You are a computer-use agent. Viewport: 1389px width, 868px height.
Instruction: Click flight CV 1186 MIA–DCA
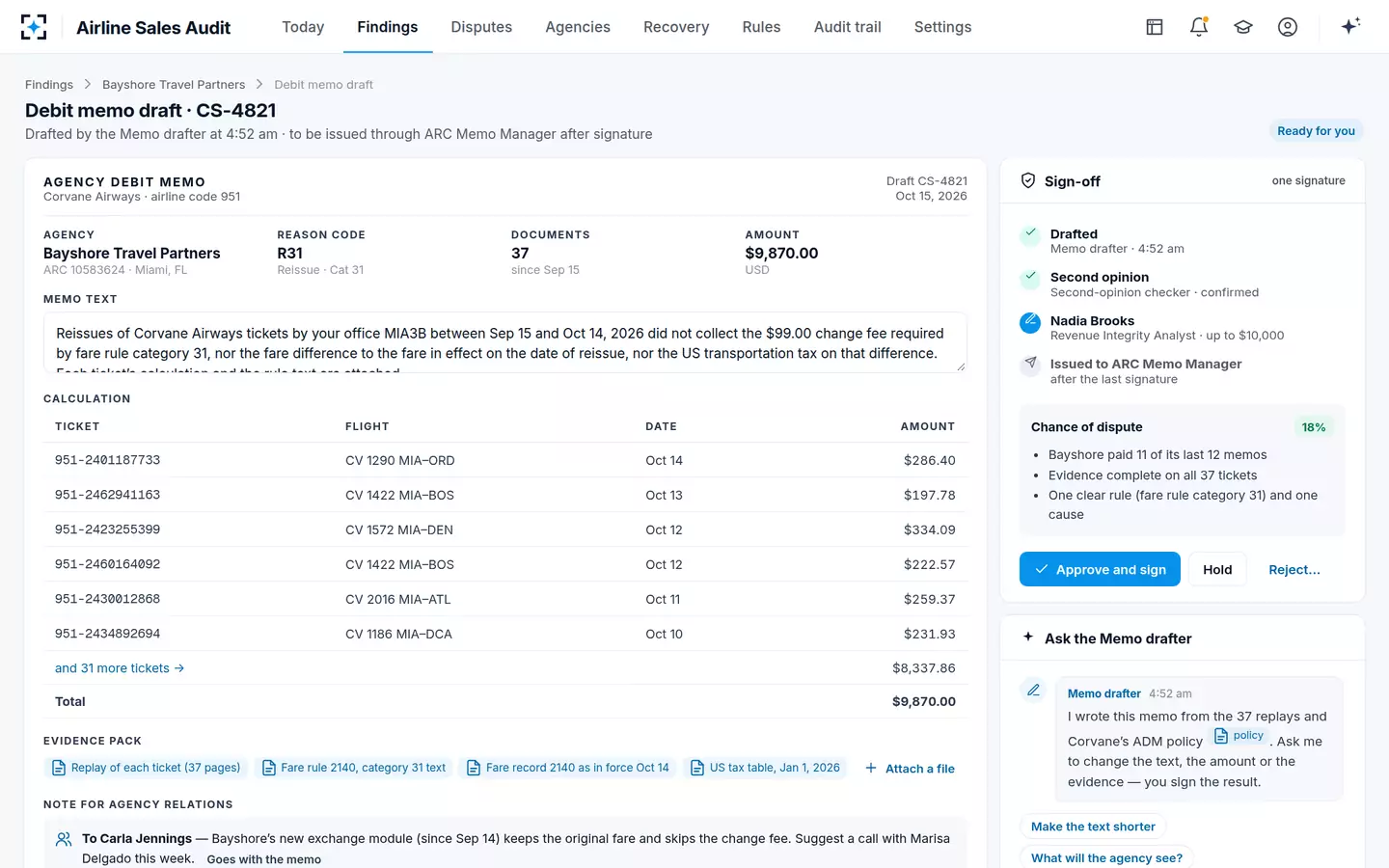pyautogui.click(x=398, y=635)
